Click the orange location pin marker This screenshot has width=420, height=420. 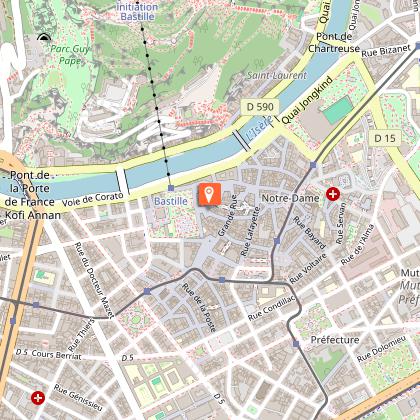click(x=209, y=194)
